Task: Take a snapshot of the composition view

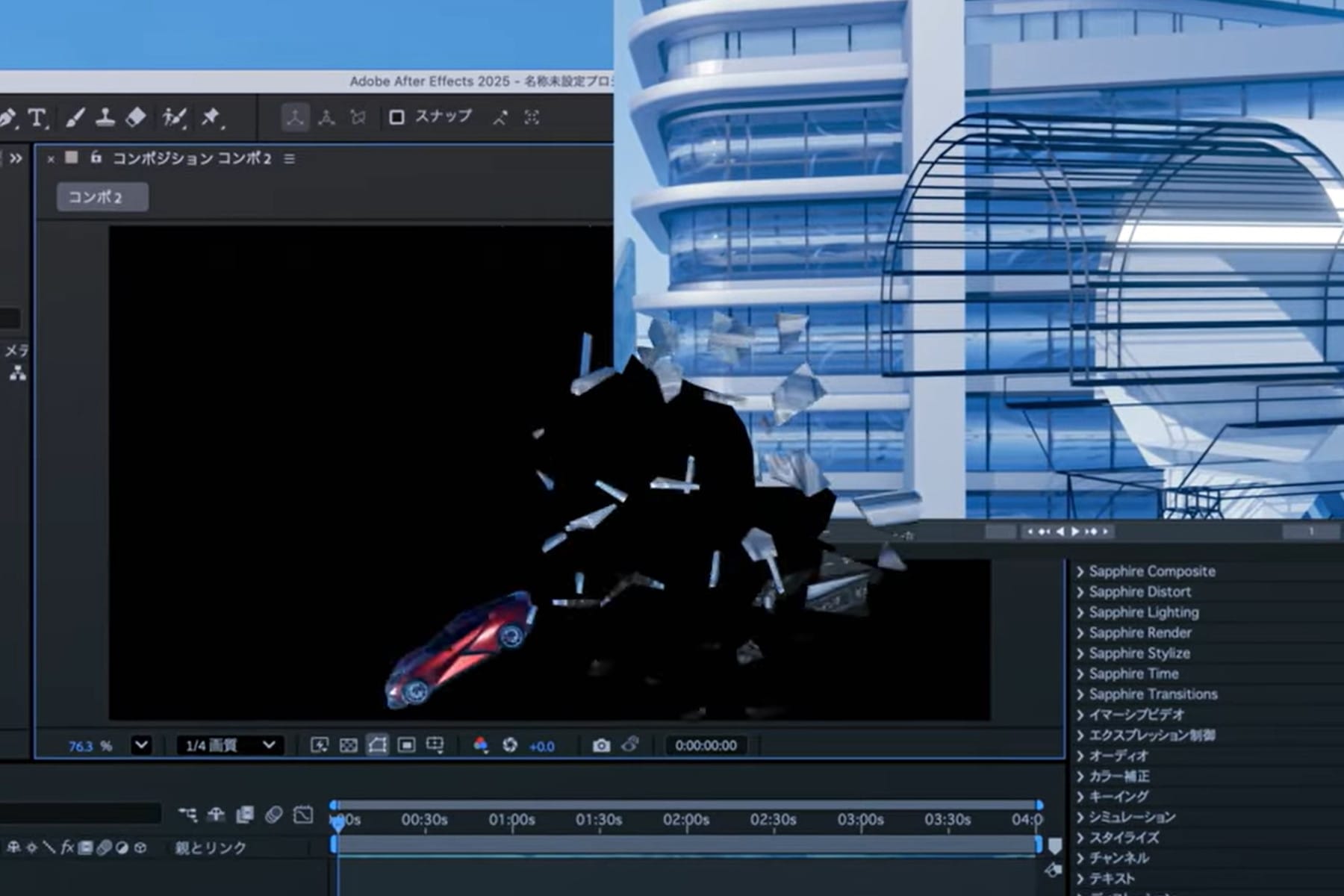Action: 602,745
